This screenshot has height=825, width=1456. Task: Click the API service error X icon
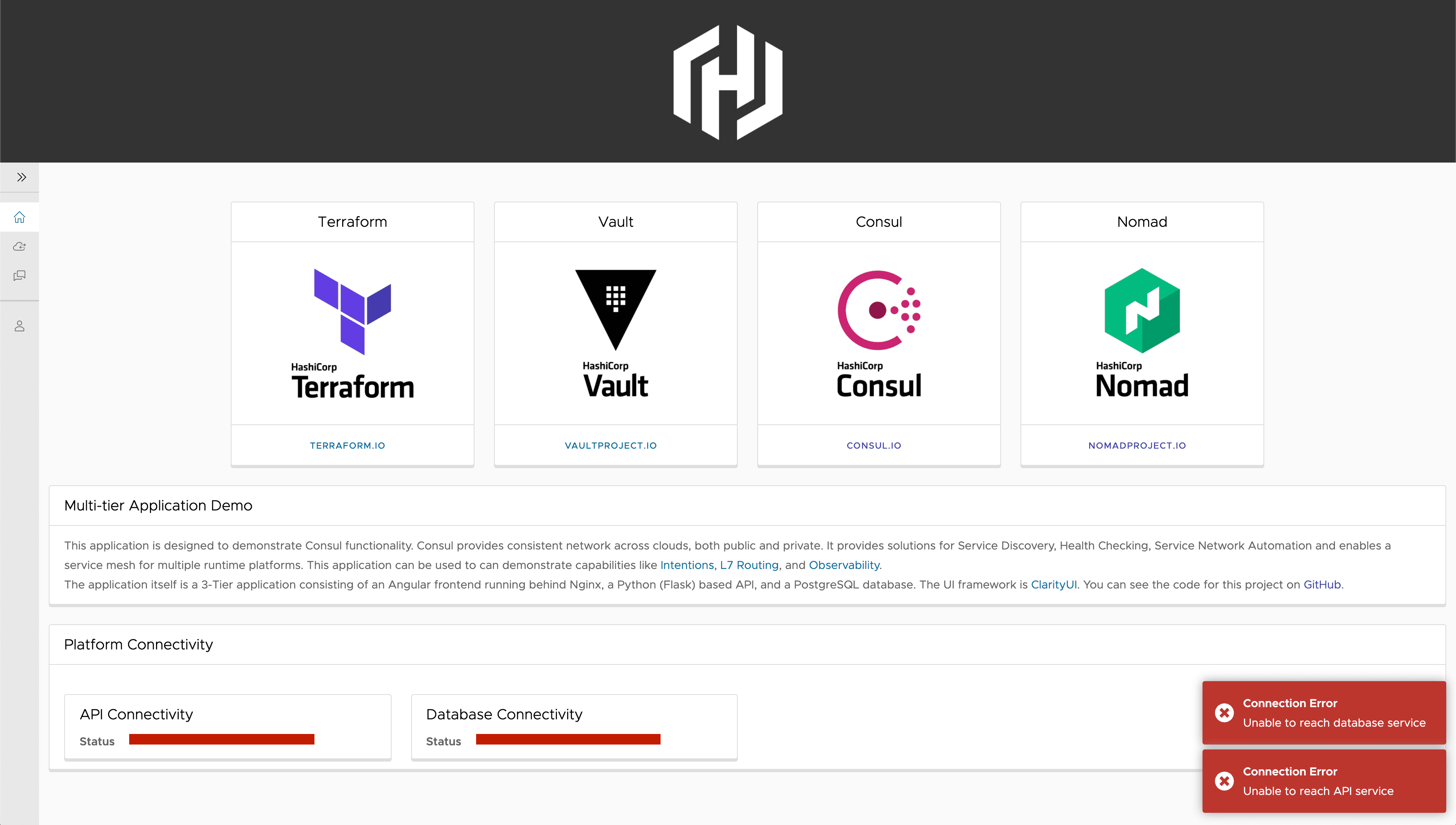coord(1224,781)
